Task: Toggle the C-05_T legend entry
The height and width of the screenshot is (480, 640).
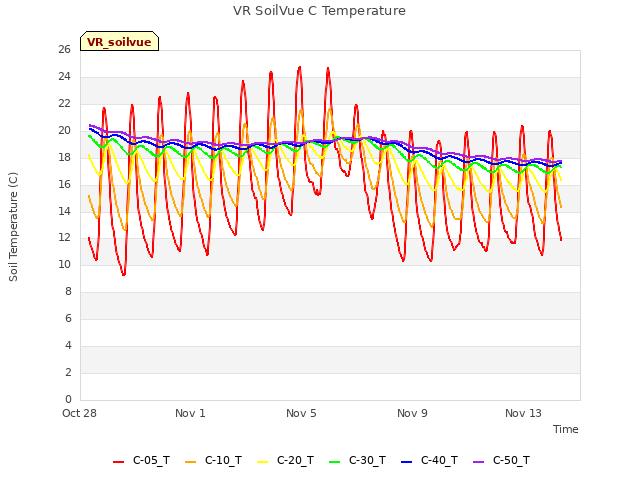Action: [x=142, y=460]
